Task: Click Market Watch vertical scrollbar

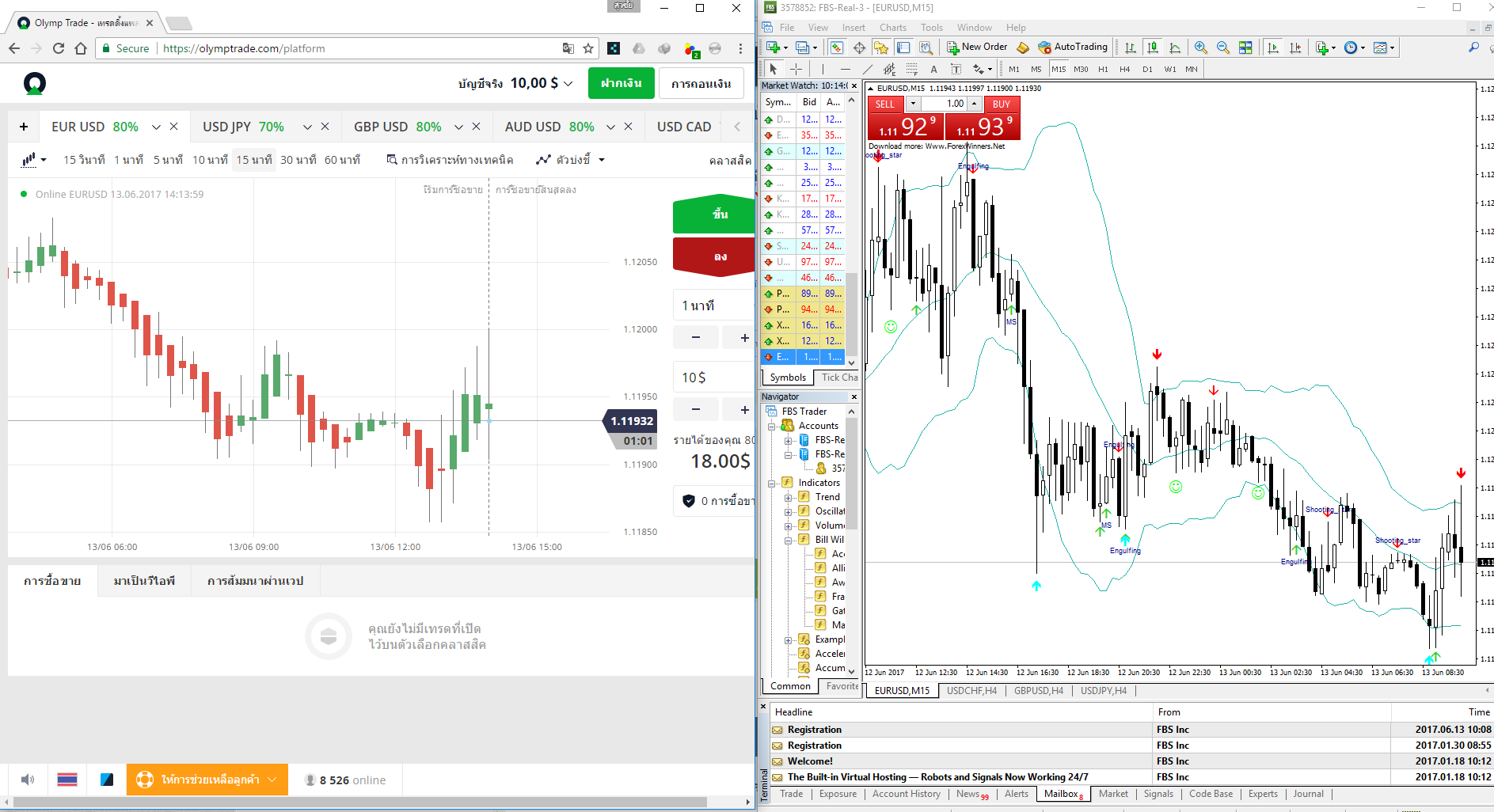Action: pyautogui.click(x=852, y=313)
